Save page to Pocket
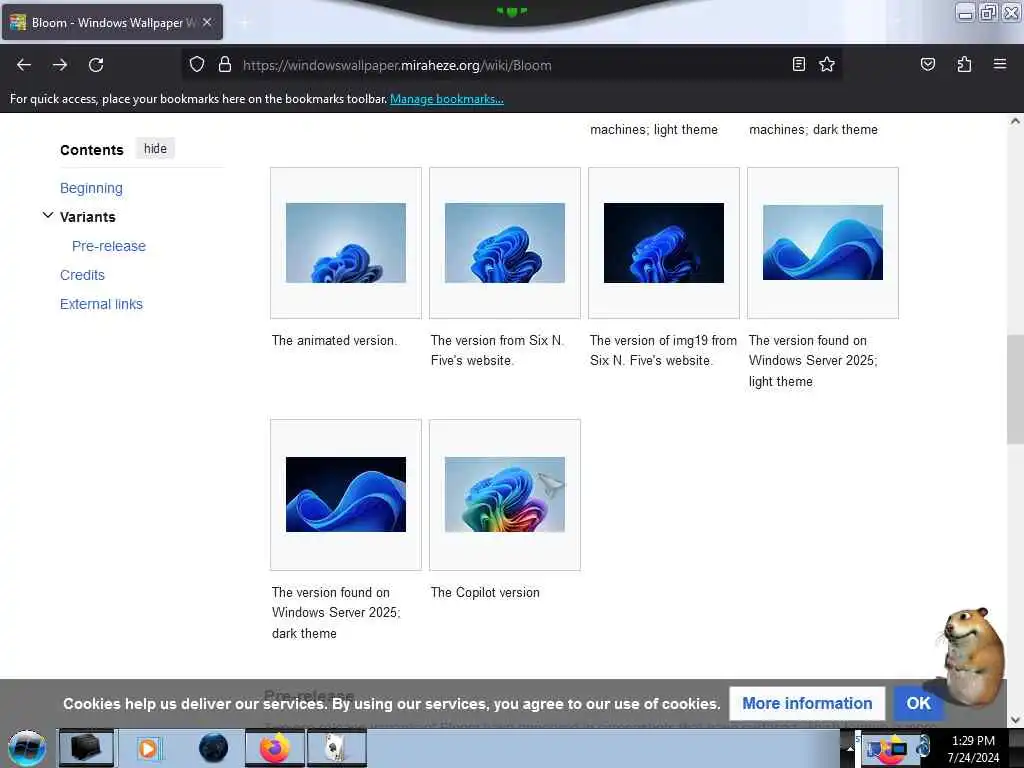1024x768 pixels. pyautogui.click(x=927, y=64)
